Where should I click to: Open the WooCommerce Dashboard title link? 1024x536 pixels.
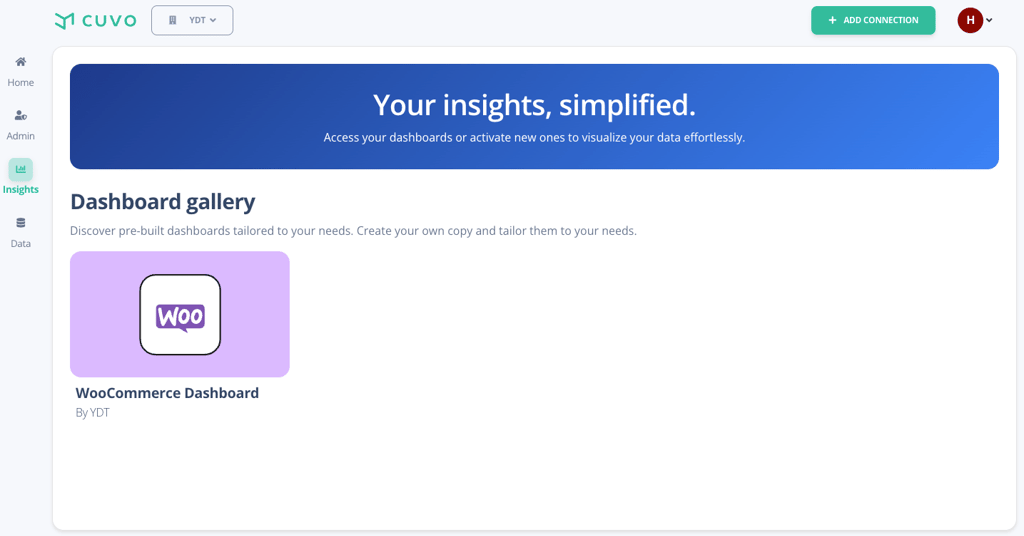click(x=167, y=393)
